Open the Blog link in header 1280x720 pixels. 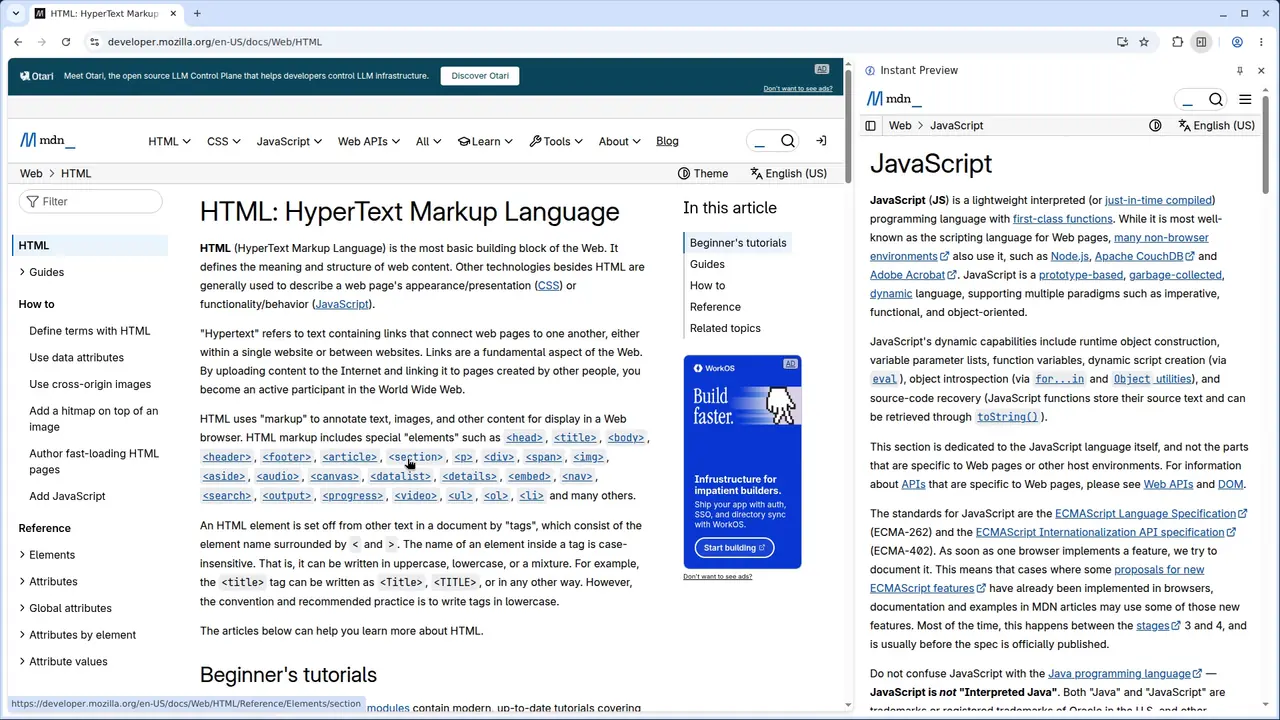[667, 141]
